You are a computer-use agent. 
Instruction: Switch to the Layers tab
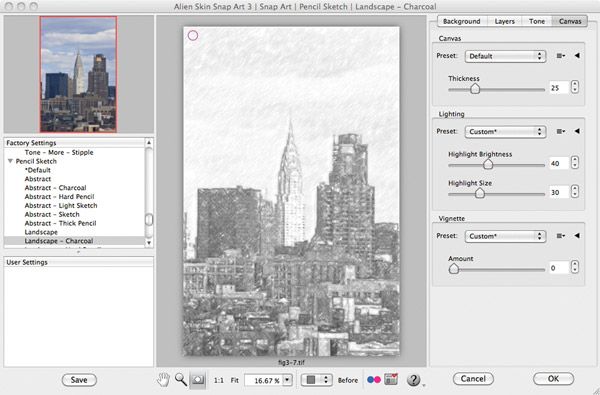(x=504, y=21)
